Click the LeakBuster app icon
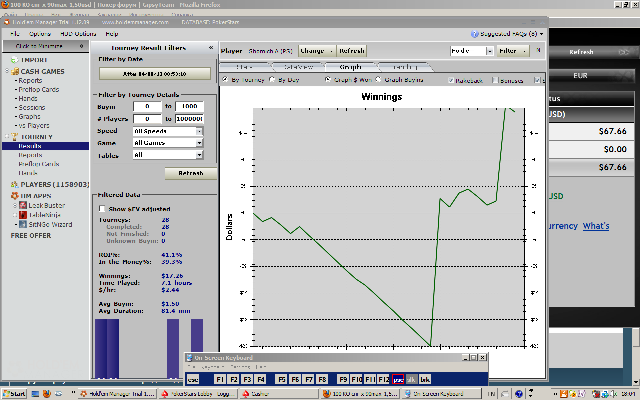The image size is (640, 400). (x=21, y=203)
